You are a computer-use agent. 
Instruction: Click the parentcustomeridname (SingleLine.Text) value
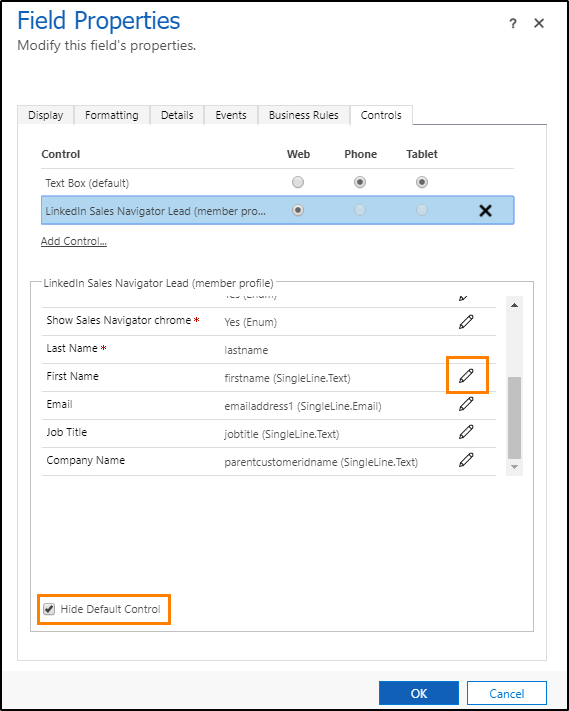point(321,463)
